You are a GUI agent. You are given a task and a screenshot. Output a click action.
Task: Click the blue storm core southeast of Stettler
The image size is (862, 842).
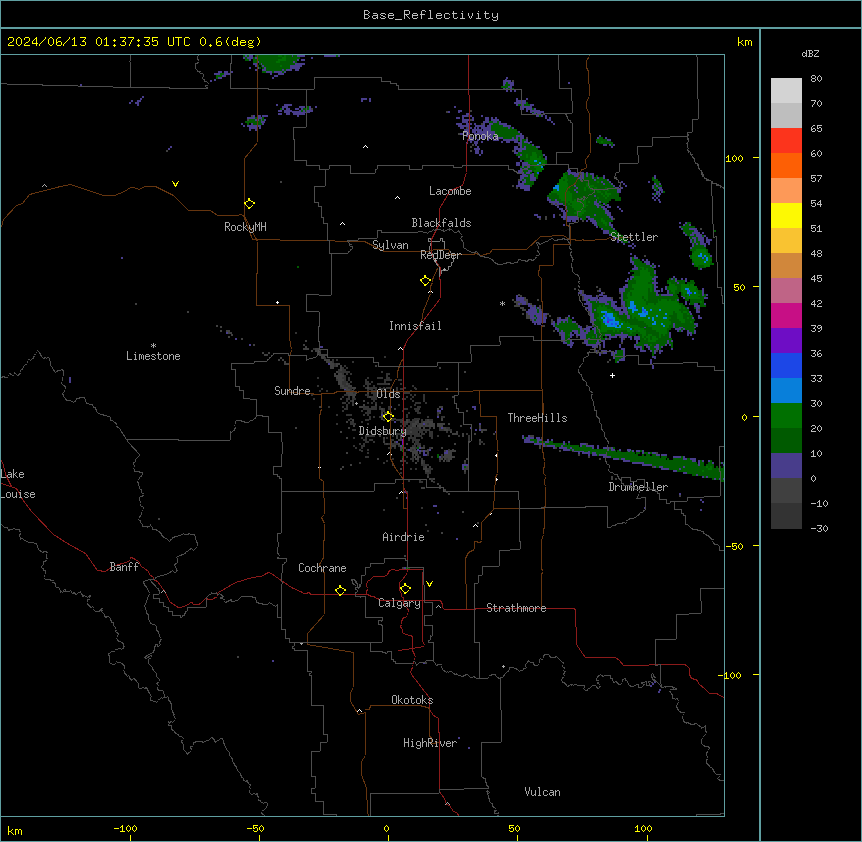point(609,318)
